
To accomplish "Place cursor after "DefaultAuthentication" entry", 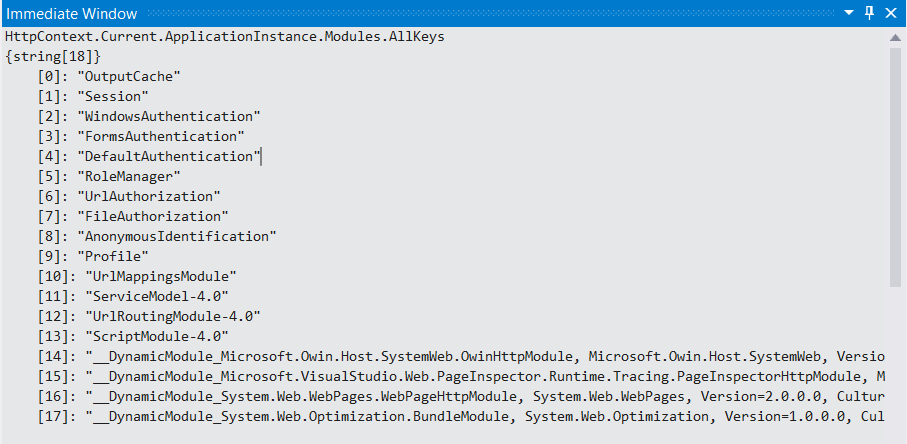I will [261, 156].
